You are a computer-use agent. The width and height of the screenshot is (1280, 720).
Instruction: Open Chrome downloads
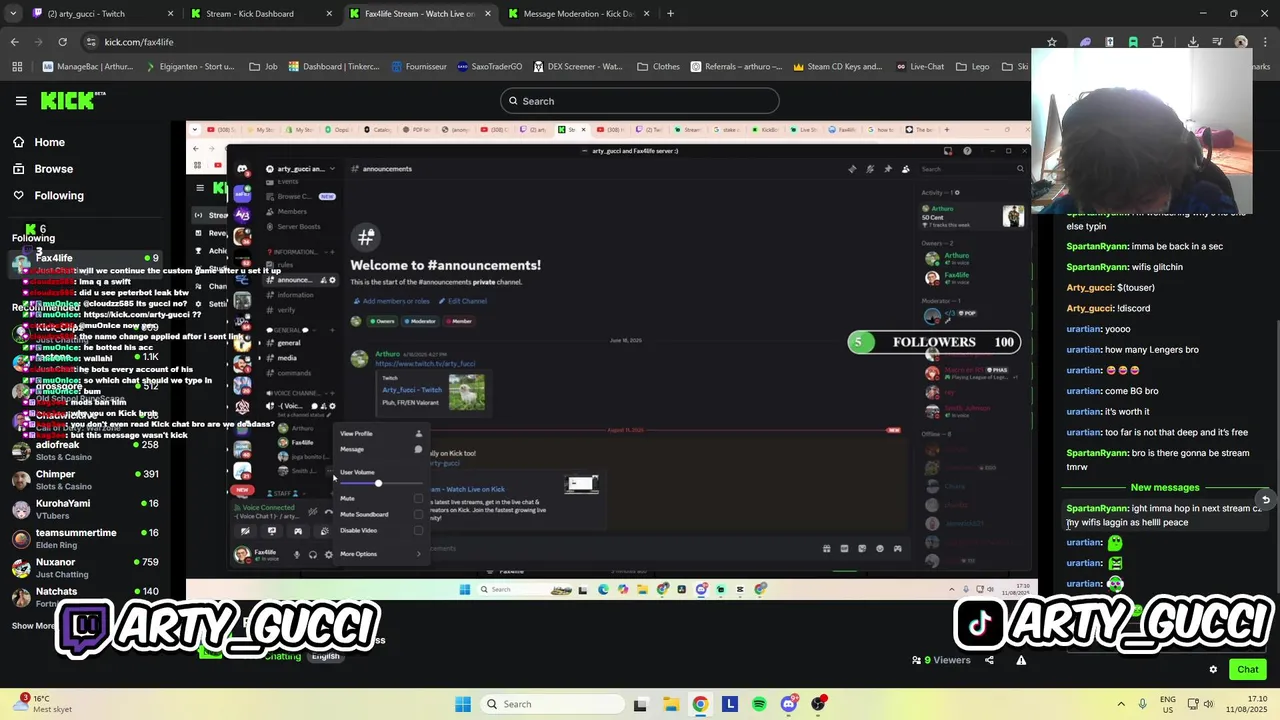tap(1193, 42)
